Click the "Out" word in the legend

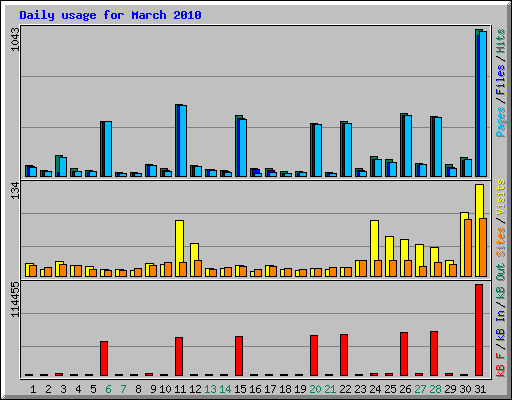pos(501,272)
